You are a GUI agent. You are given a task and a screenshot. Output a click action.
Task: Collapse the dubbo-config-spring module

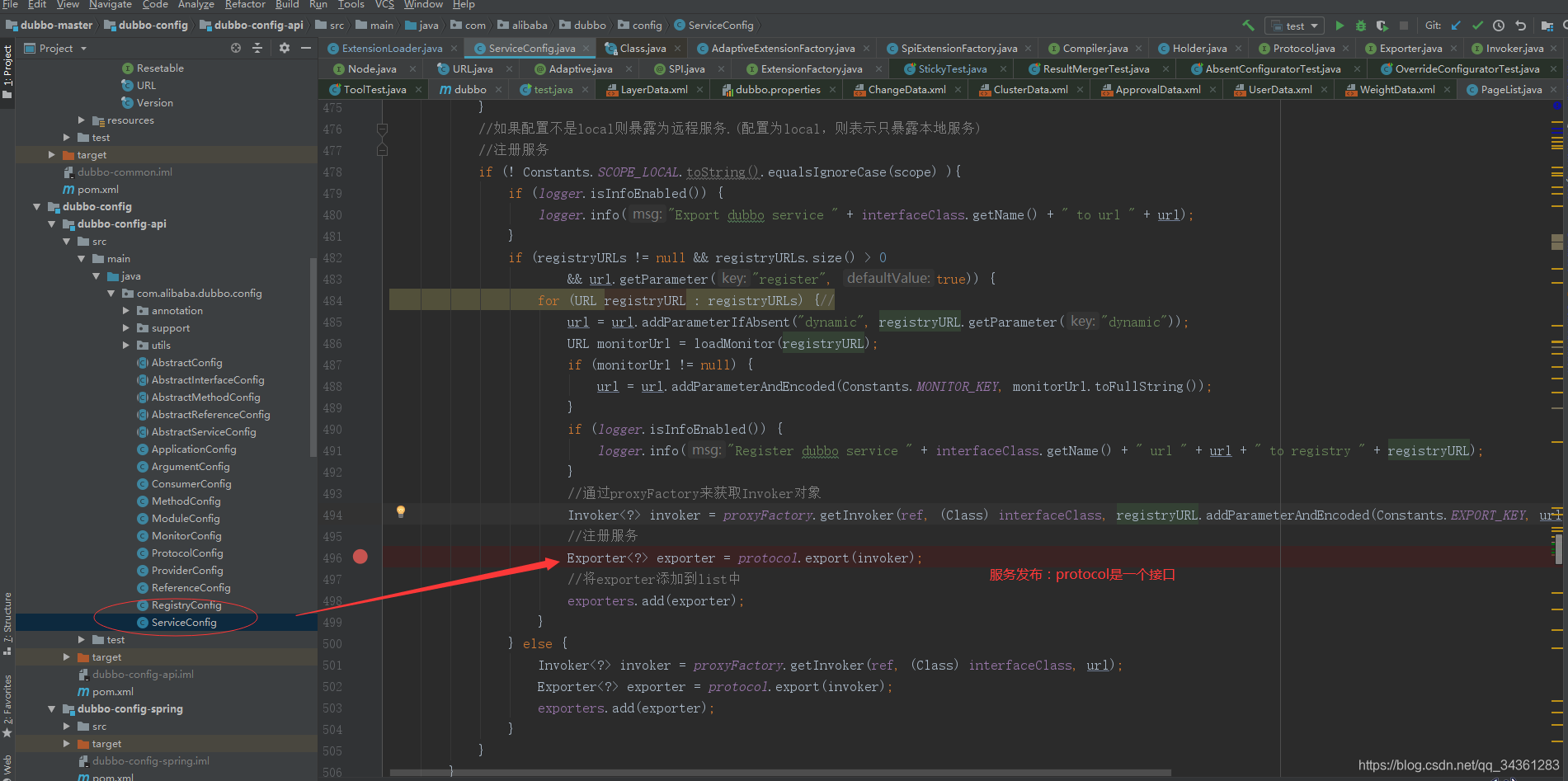pyautogui.click(x=51, y=709)
